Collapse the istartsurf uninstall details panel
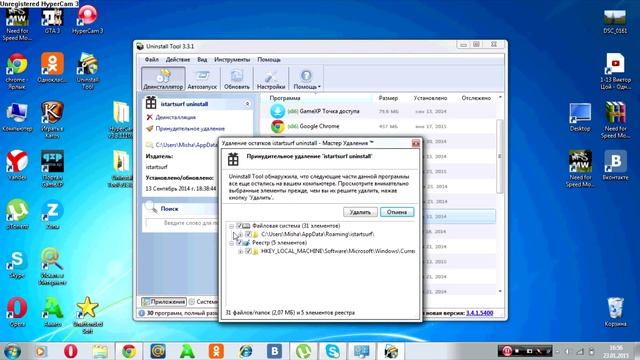 click(x=247, y=104)
